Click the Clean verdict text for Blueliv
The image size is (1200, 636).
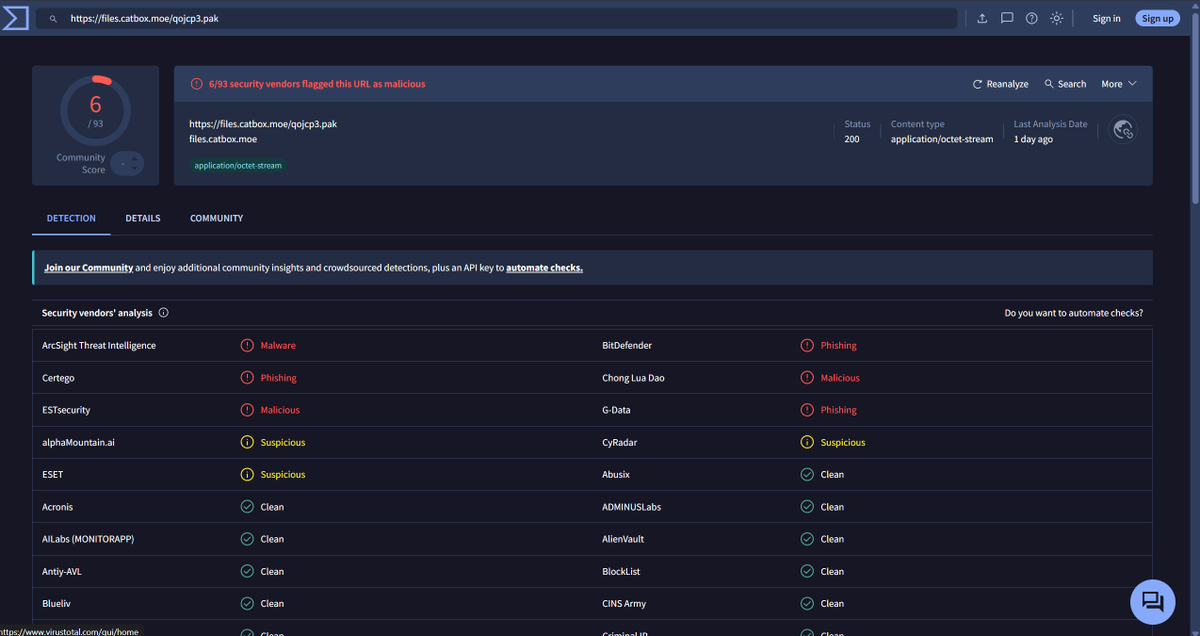click(272, 604)
